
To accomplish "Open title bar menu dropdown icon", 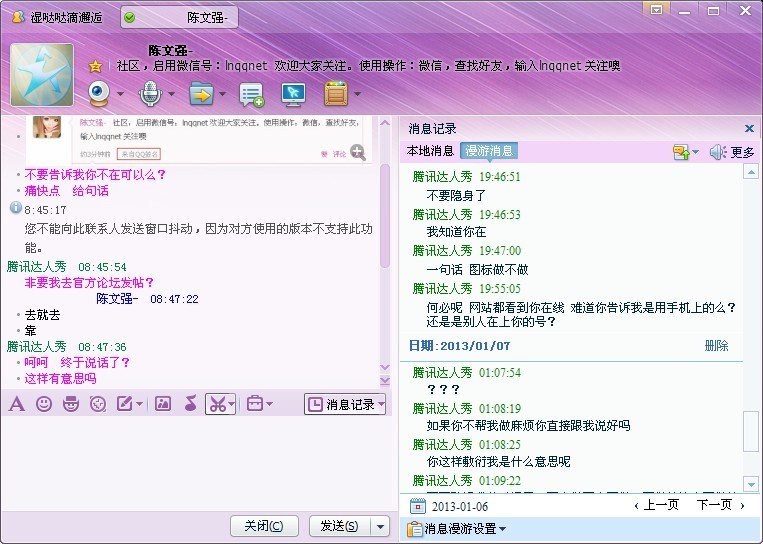I will [x=656, y=10].
